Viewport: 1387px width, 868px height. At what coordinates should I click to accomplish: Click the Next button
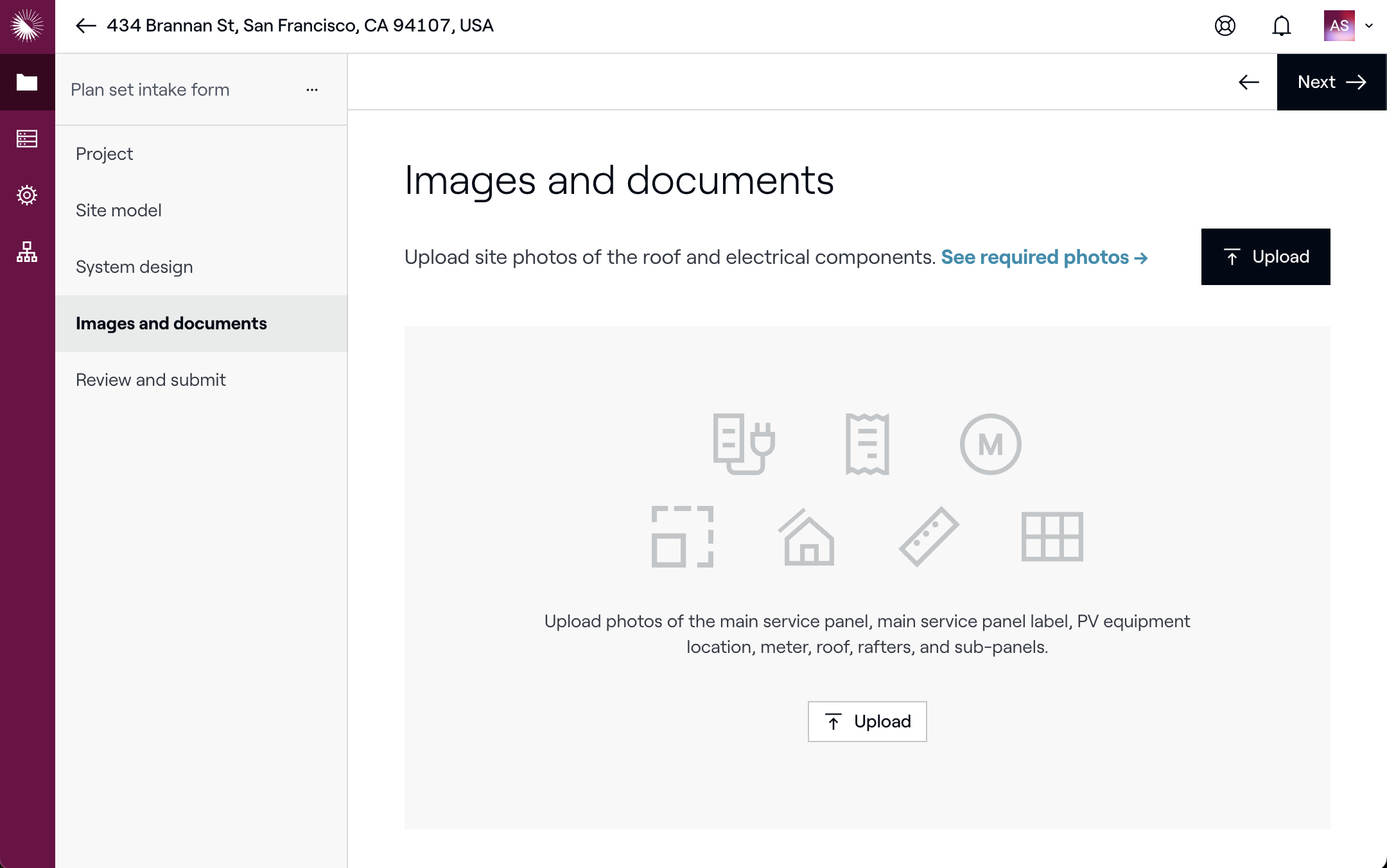point(1331,82)
